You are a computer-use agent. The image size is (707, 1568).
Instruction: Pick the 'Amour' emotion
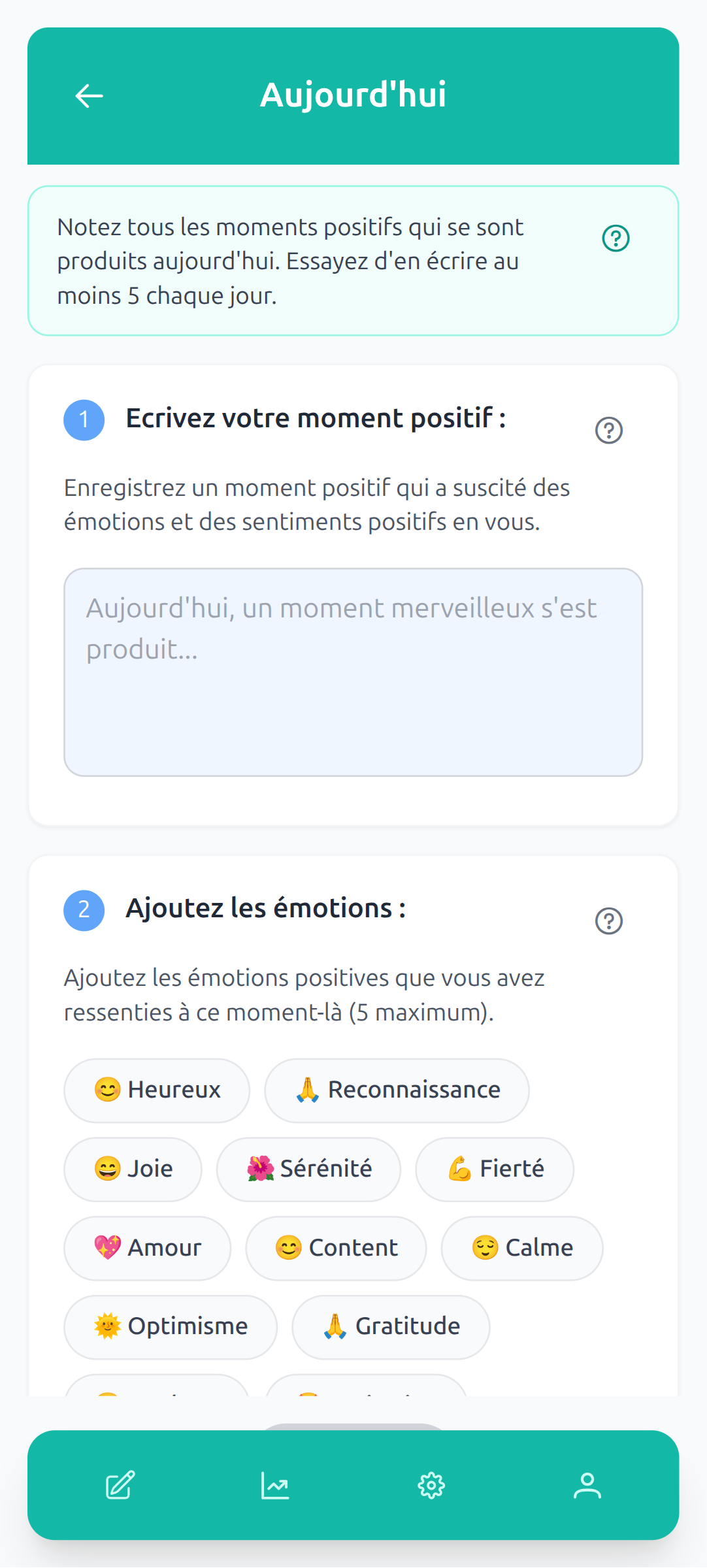(x=147, y=1247)
